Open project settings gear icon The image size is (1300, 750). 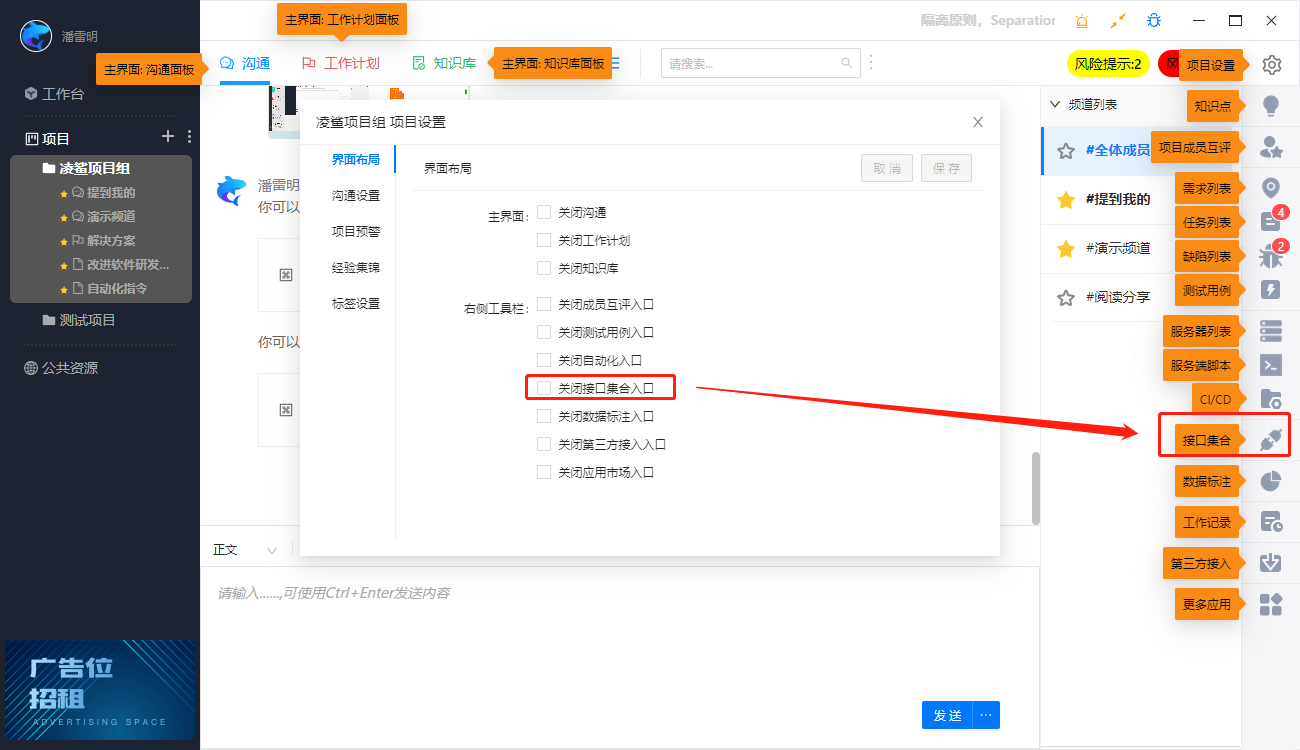pos(1271,65)
